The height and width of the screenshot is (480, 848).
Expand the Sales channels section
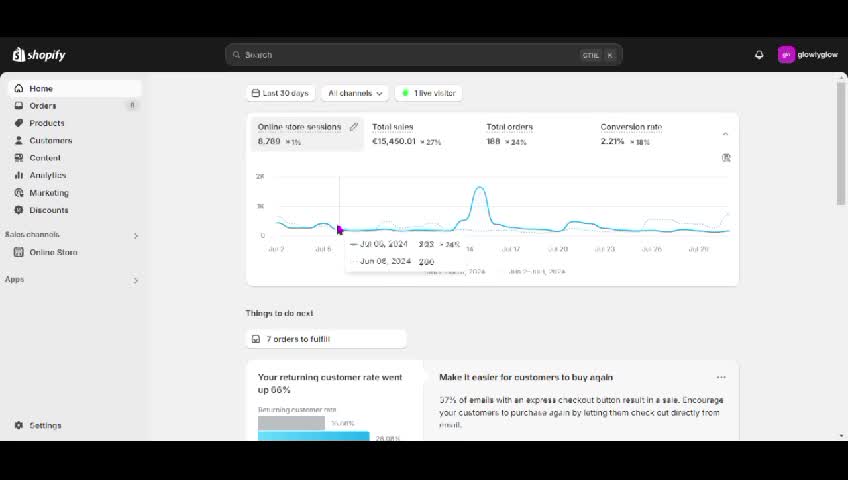pos(136,235)
